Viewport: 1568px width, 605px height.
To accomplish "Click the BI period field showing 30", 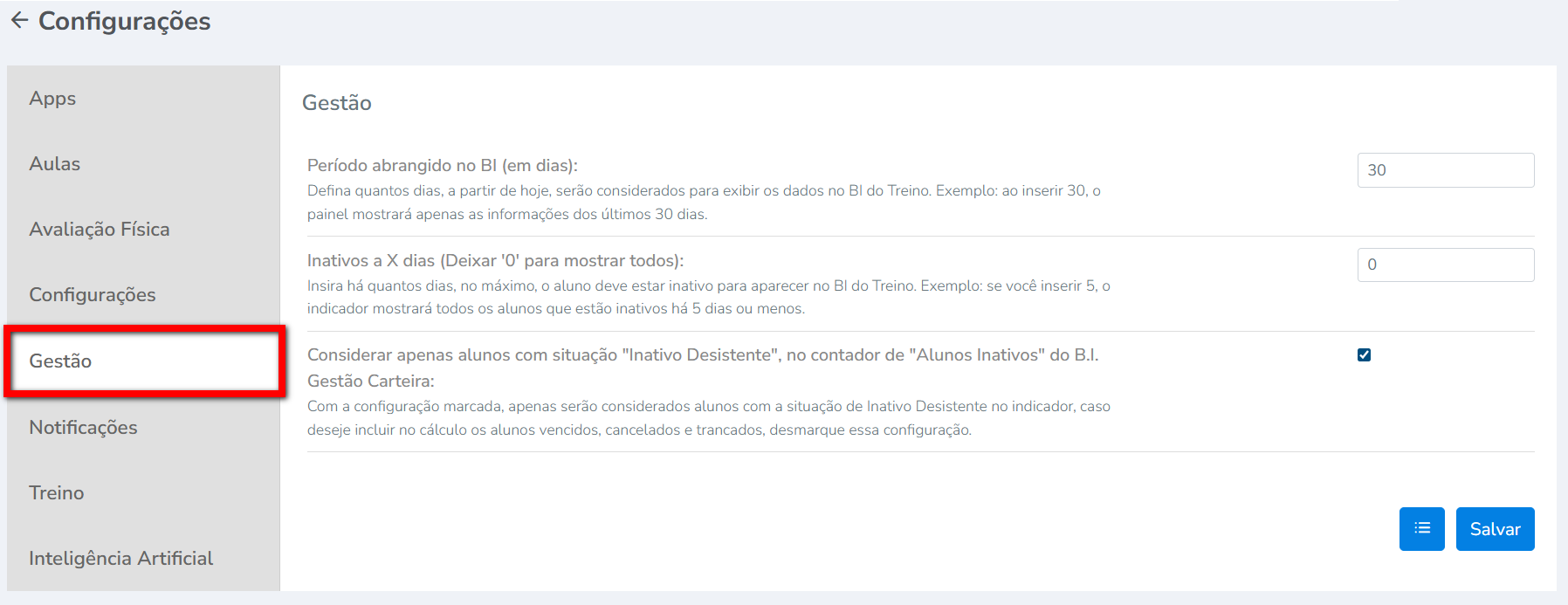I will pyautogui.click(x=1445, y=170).
